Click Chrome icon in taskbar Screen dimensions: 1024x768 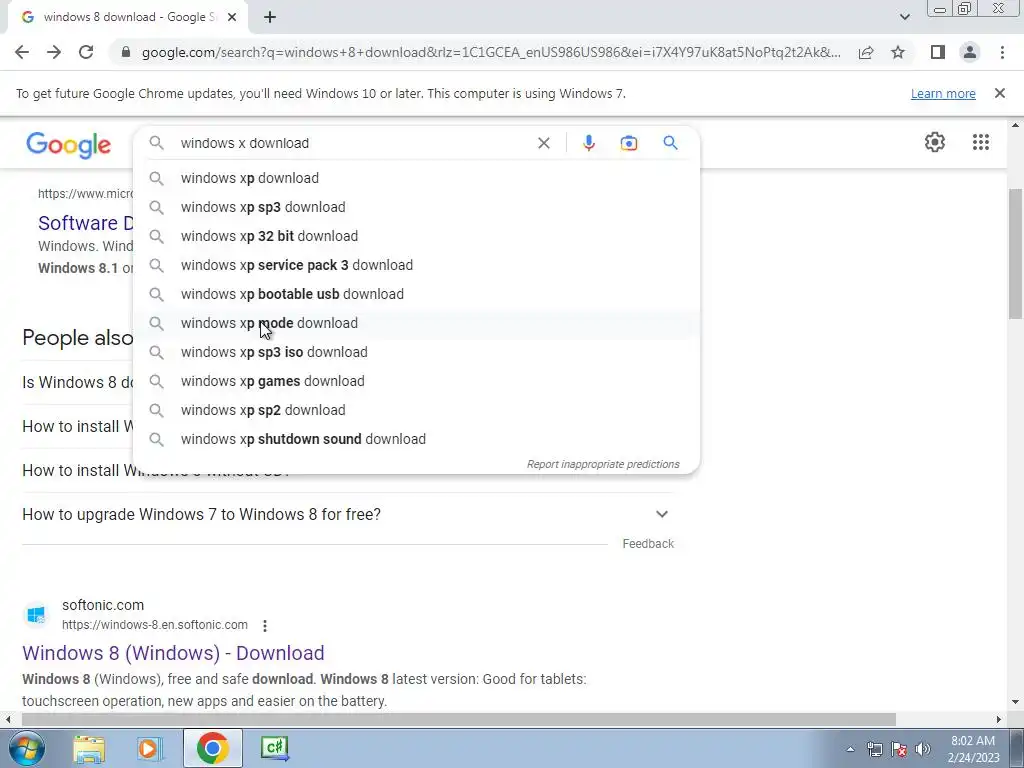tap(212, 748)
